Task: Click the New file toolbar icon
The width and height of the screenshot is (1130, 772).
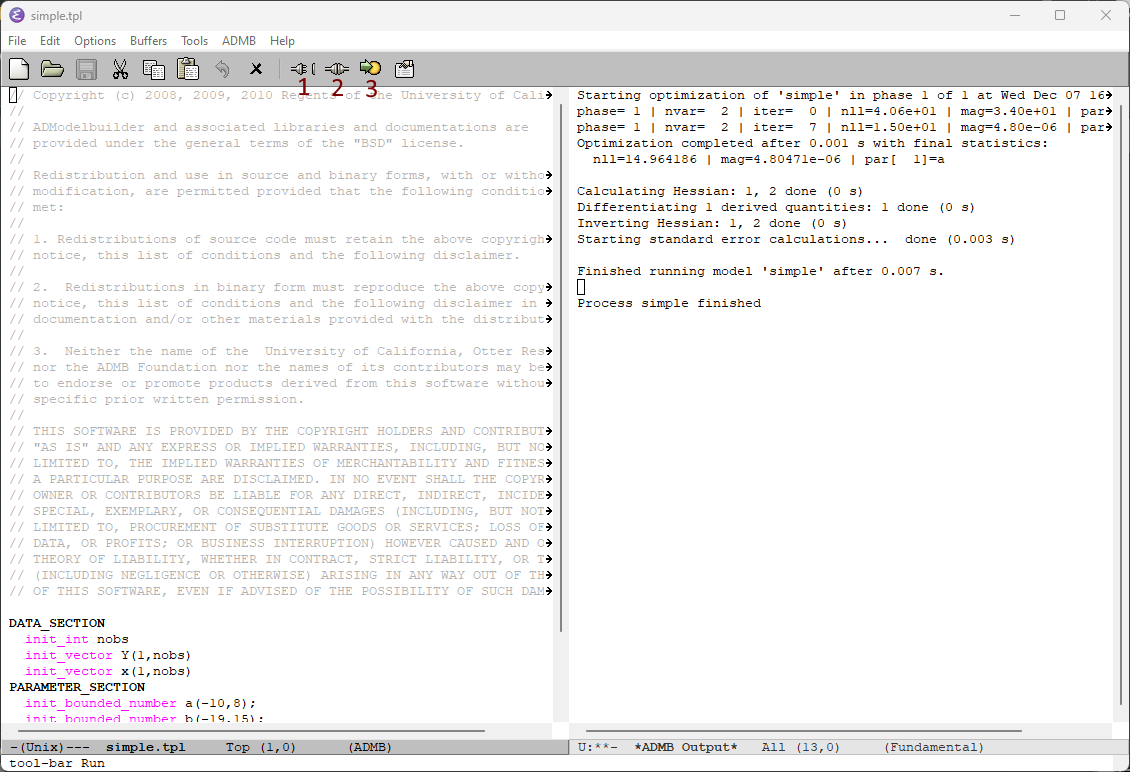Action: (x=19, y=69)
